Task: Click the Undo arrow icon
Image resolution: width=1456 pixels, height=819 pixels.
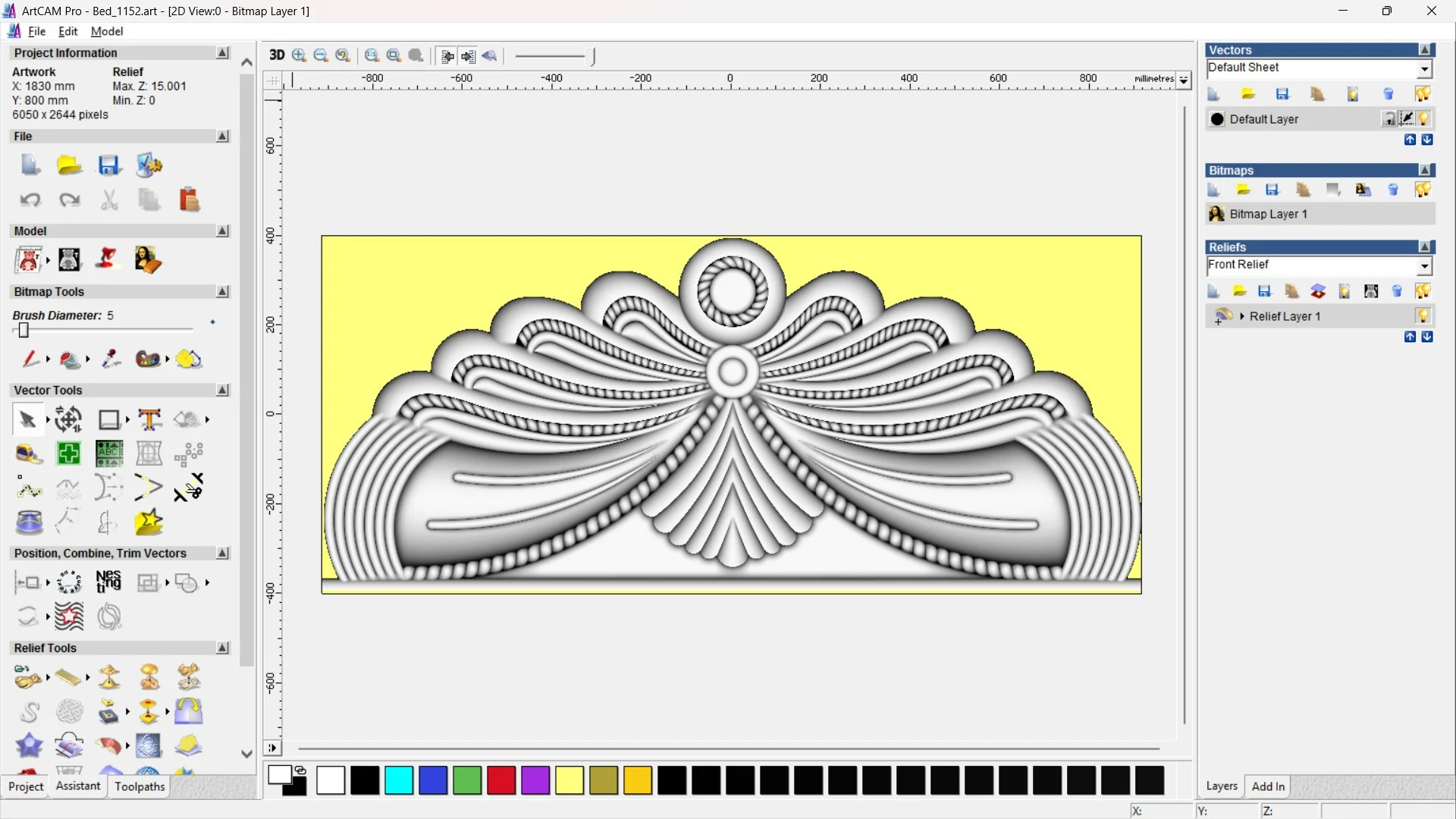Action: 30,200
